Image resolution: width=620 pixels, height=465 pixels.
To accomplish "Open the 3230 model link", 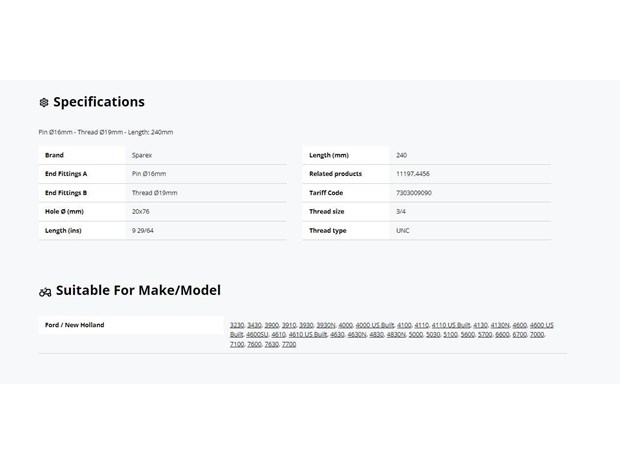I will tap(237, 325).
